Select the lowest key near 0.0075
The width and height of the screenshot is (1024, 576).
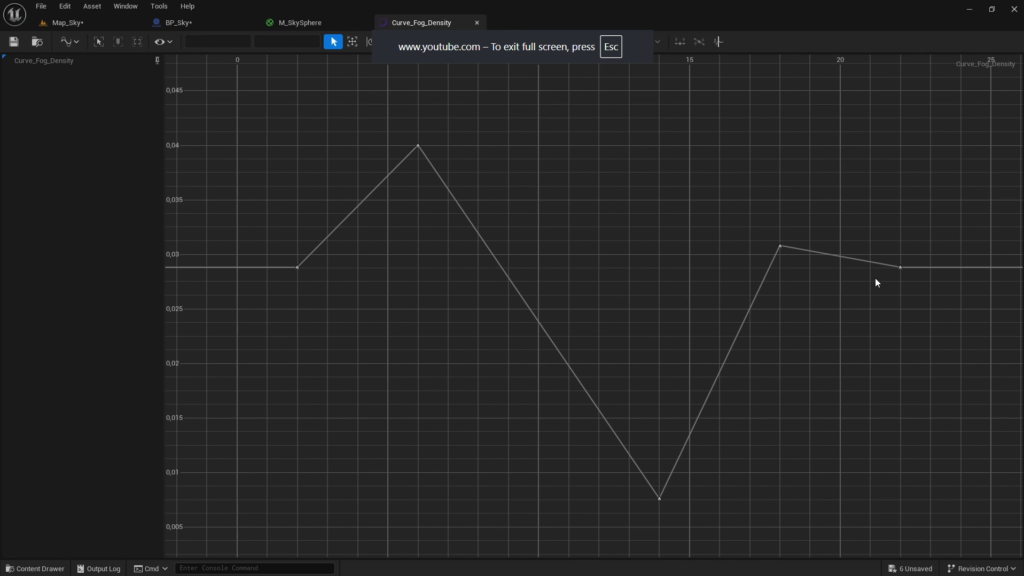659,499
